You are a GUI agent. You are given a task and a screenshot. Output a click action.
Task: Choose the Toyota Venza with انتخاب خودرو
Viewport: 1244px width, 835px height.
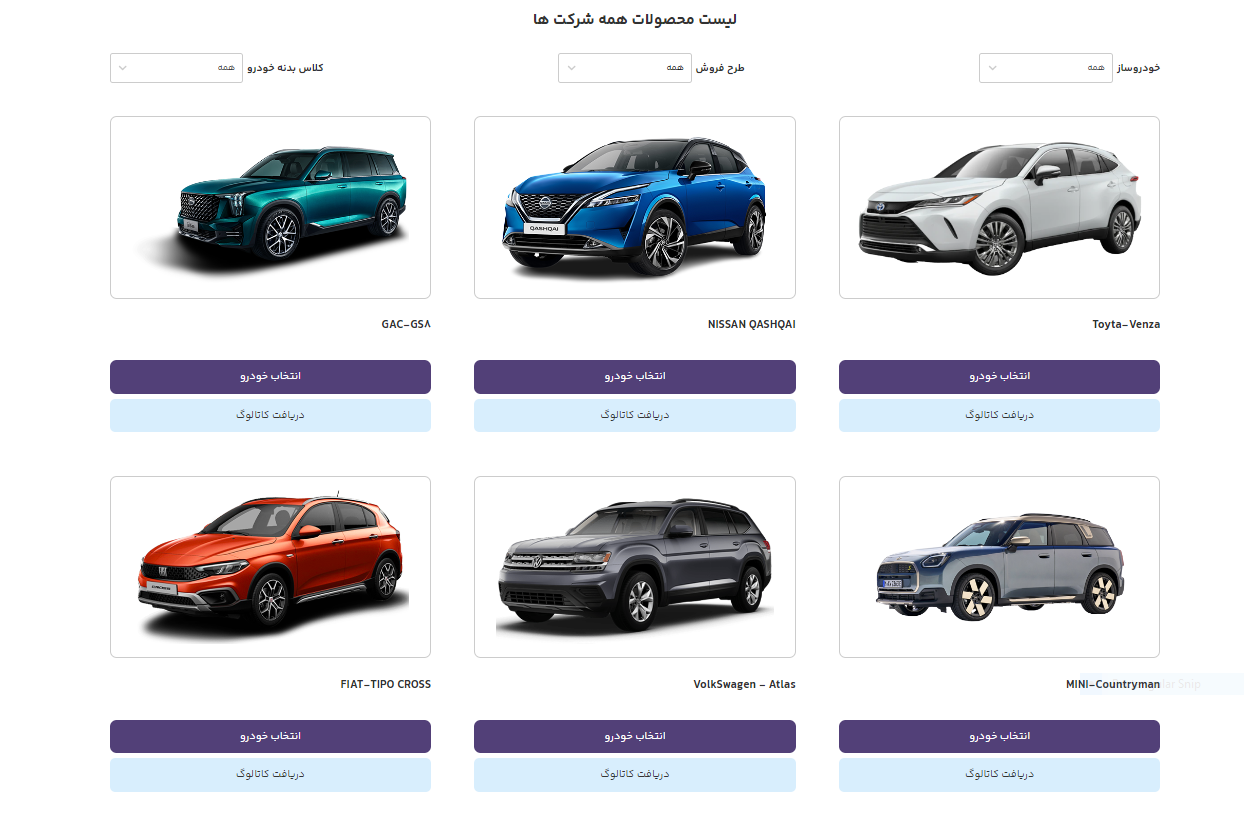coord(999,377)
